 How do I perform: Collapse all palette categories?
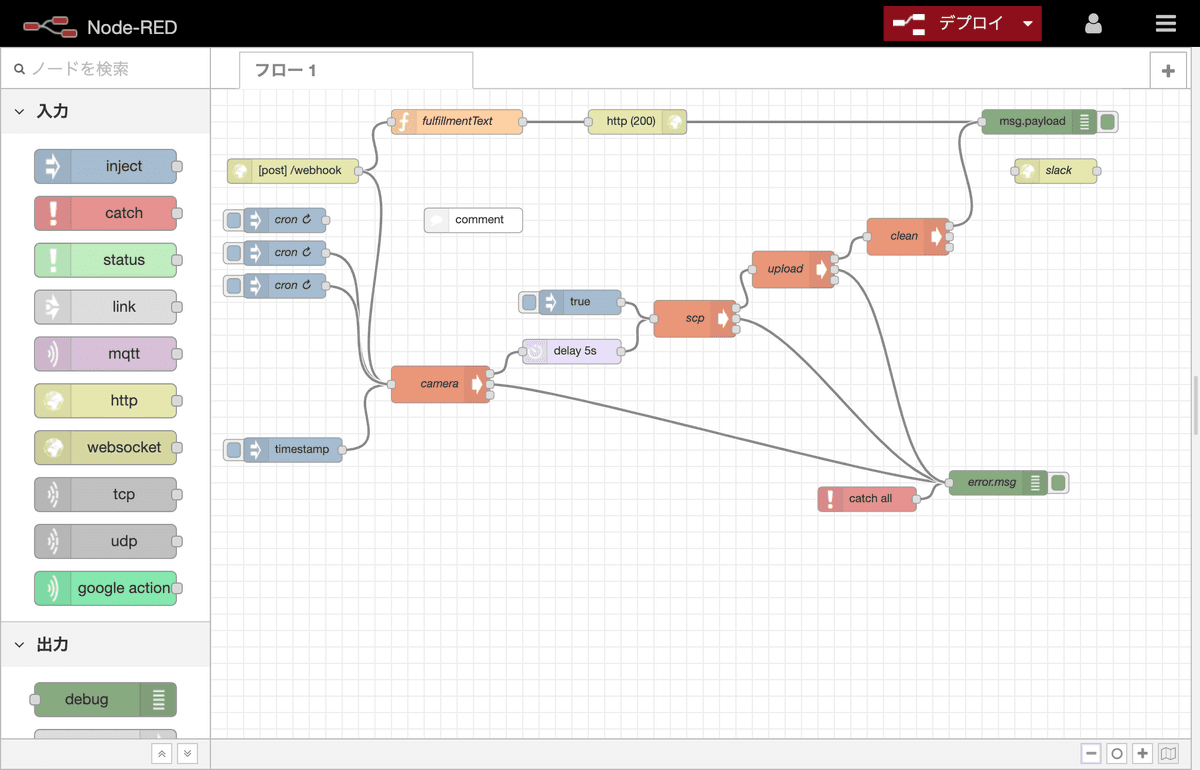(x=162, y=754)
